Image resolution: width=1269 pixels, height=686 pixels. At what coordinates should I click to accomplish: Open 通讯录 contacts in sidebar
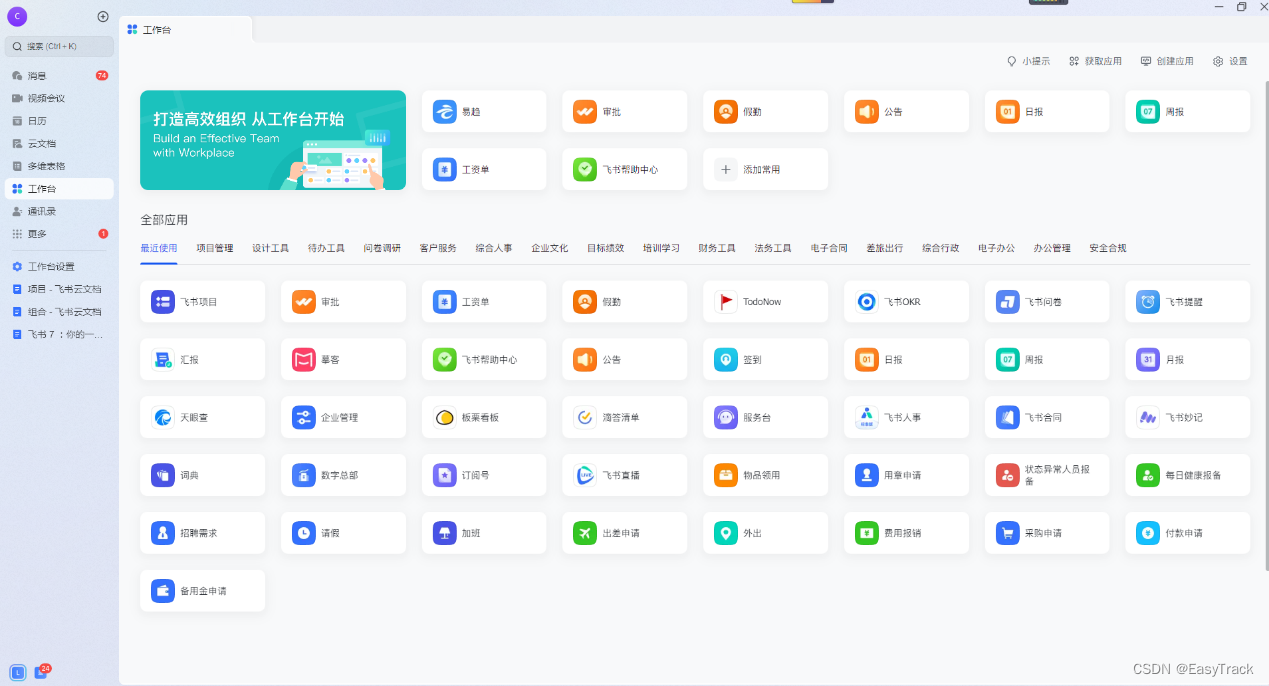pyautogui.click(x=59, y=211)
